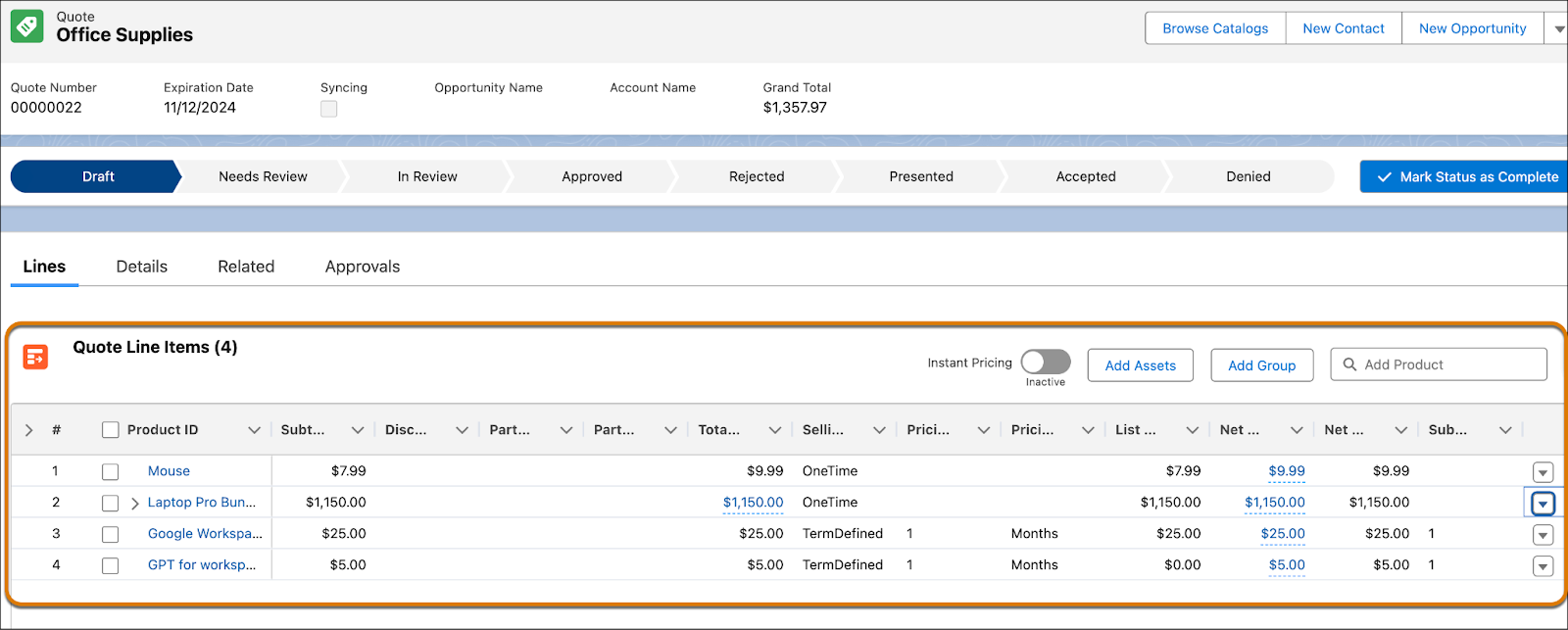Expand all rows using header chevron

tap(28, 430)
